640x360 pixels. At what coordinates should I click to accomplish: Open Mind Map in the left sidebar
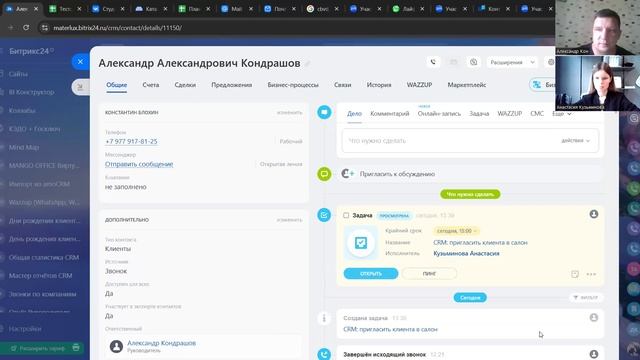click(24, 147)
